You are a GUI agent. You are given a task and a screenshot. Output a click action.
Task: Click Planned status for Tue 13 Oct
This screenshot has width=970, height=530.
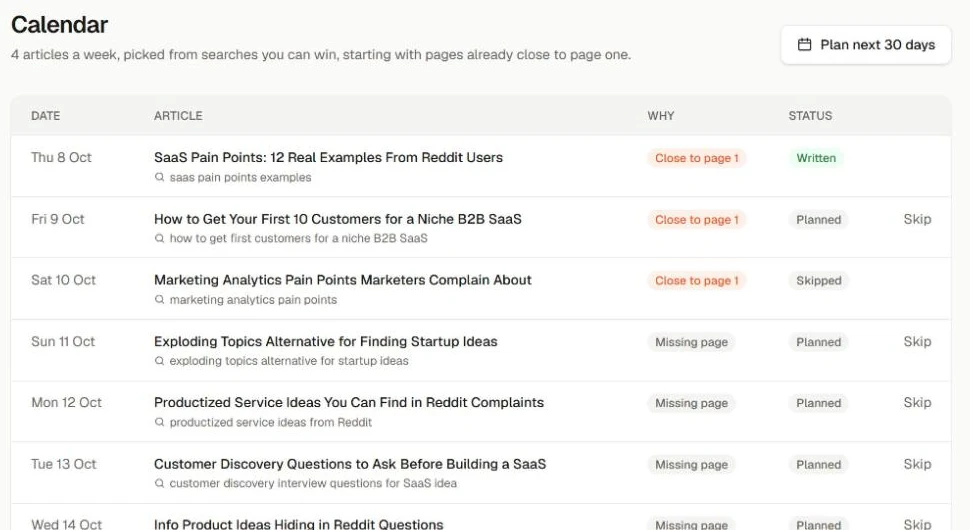818,464
